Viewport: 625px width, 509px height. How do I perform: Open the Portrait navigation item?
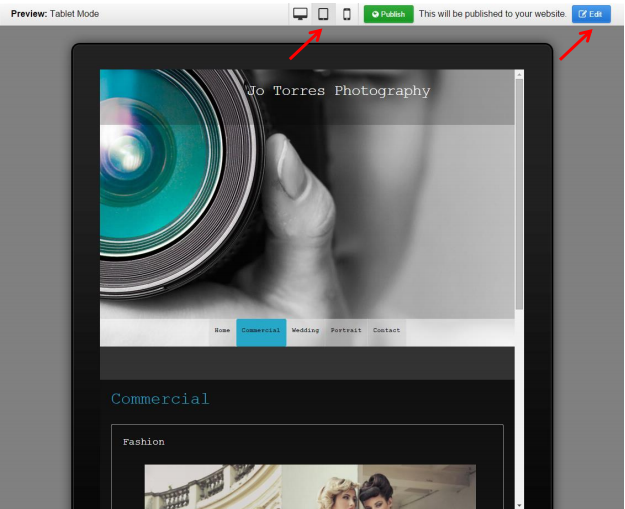coord(346,330)
